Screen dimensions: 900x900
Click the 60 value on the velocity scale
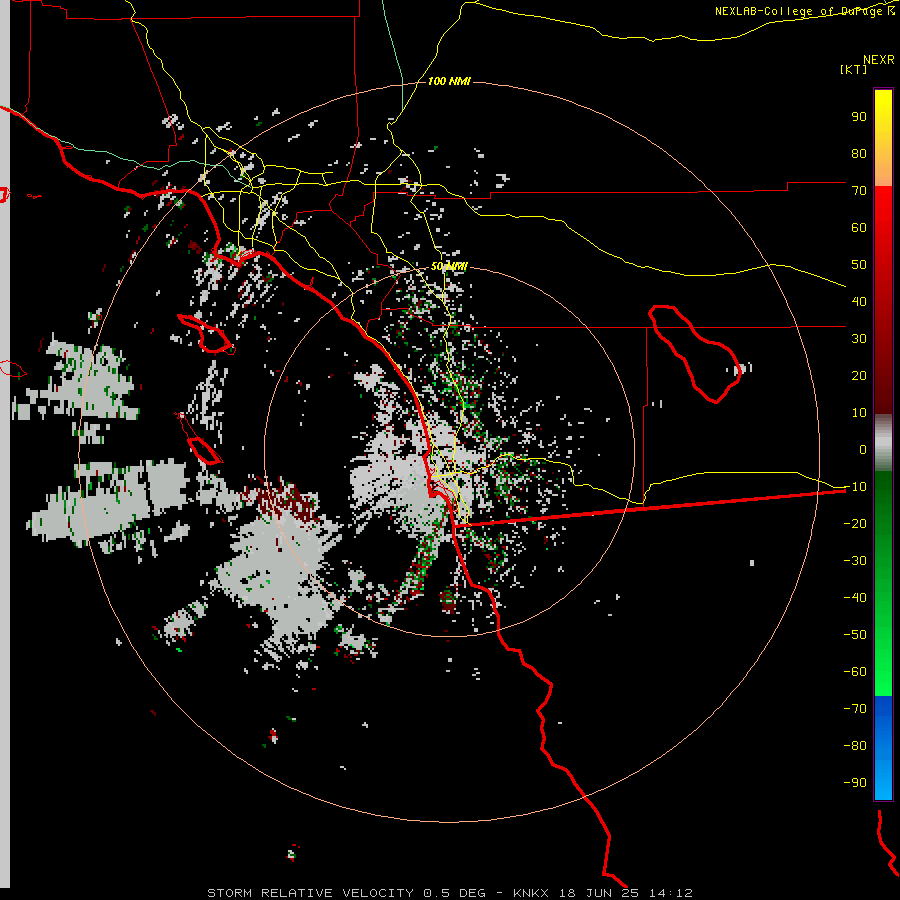click(x=859, y=227)
